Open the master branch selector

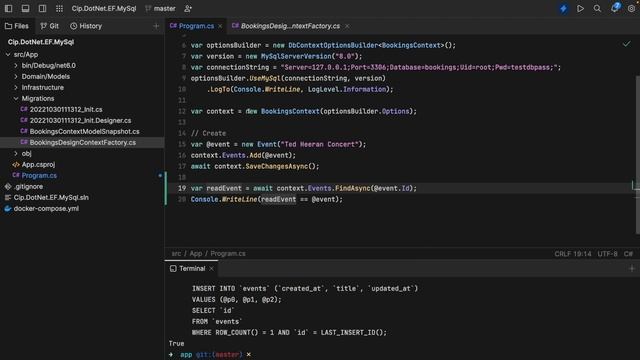pyautogui.click(x=160, y=9)
